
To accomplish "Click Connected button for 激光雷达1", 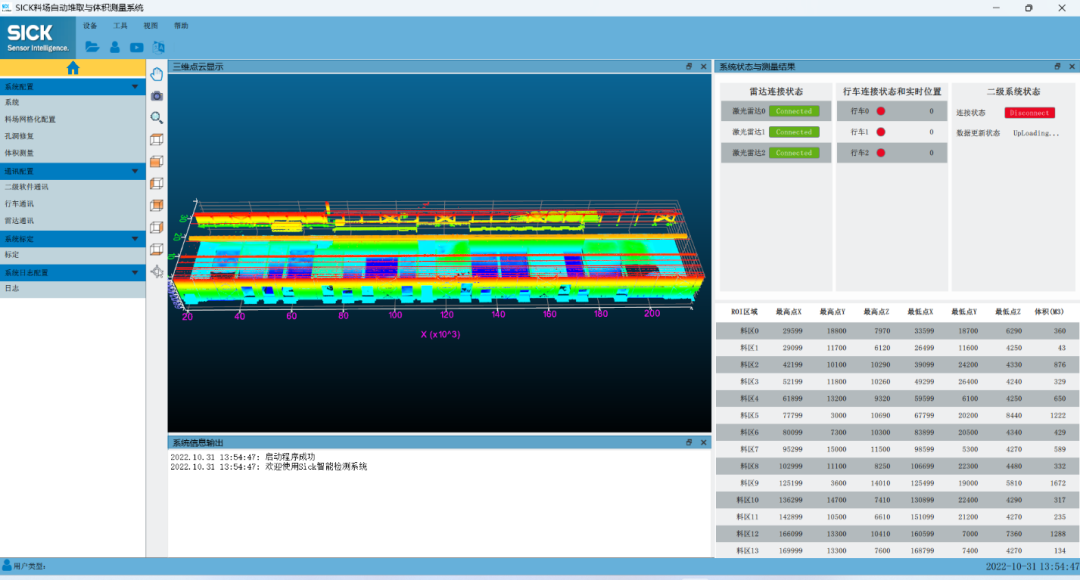I will (x=794, y=132).
